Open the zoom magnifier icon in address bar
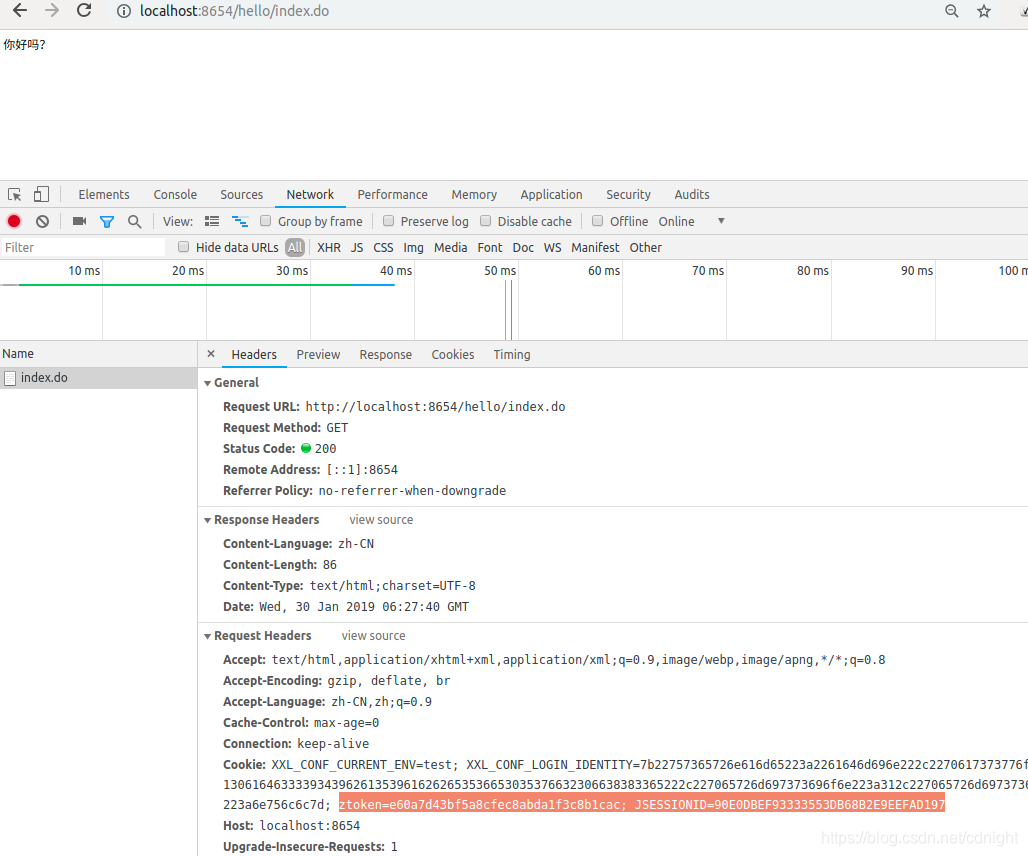The width and height of the screenshot is (1028, 856). pos(951,11)
